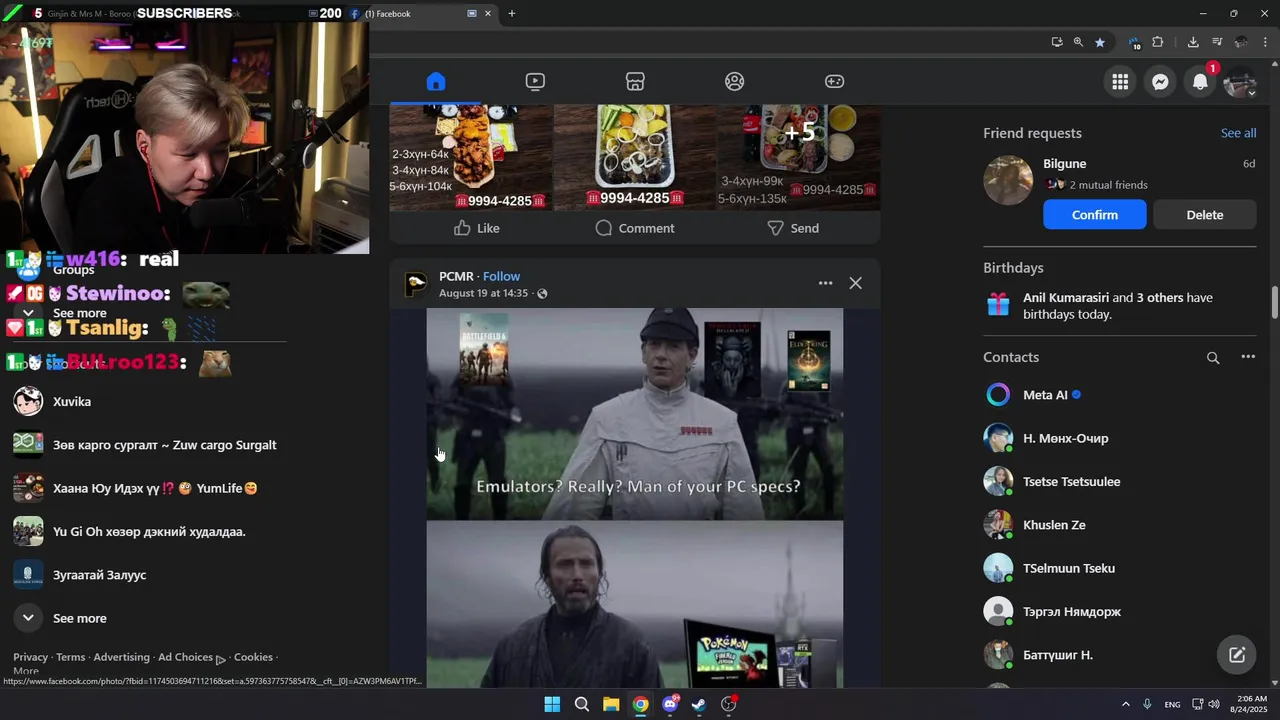Screen dimensions: 1280x720
Task: Open the Chrome Extensions puzzle icon
Action: point(1158,42)
